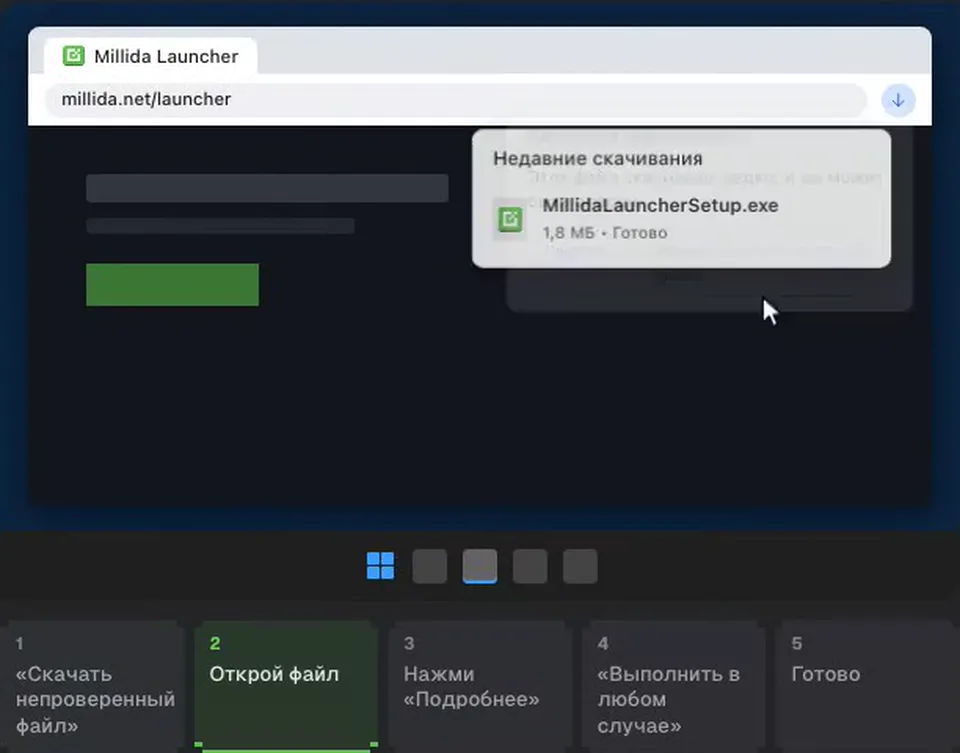
Task: Open the browser downloads arrow icon
Action: 898,100
